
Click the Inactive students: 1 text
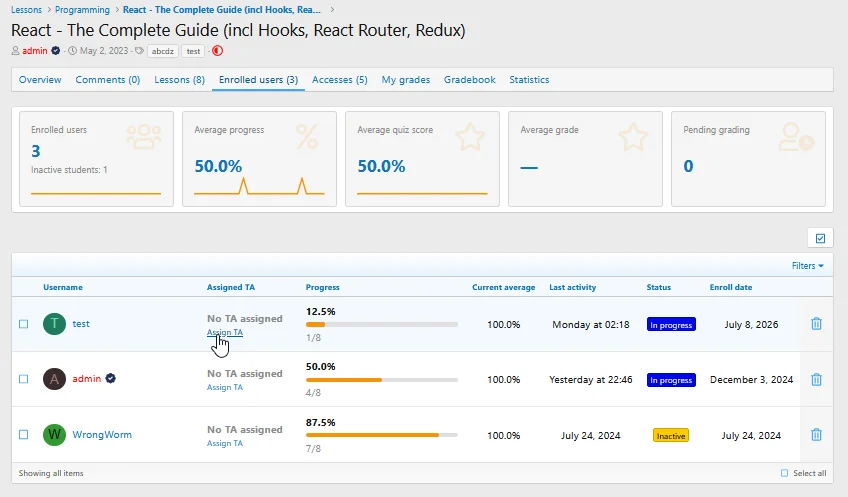(x=69, y=170)
